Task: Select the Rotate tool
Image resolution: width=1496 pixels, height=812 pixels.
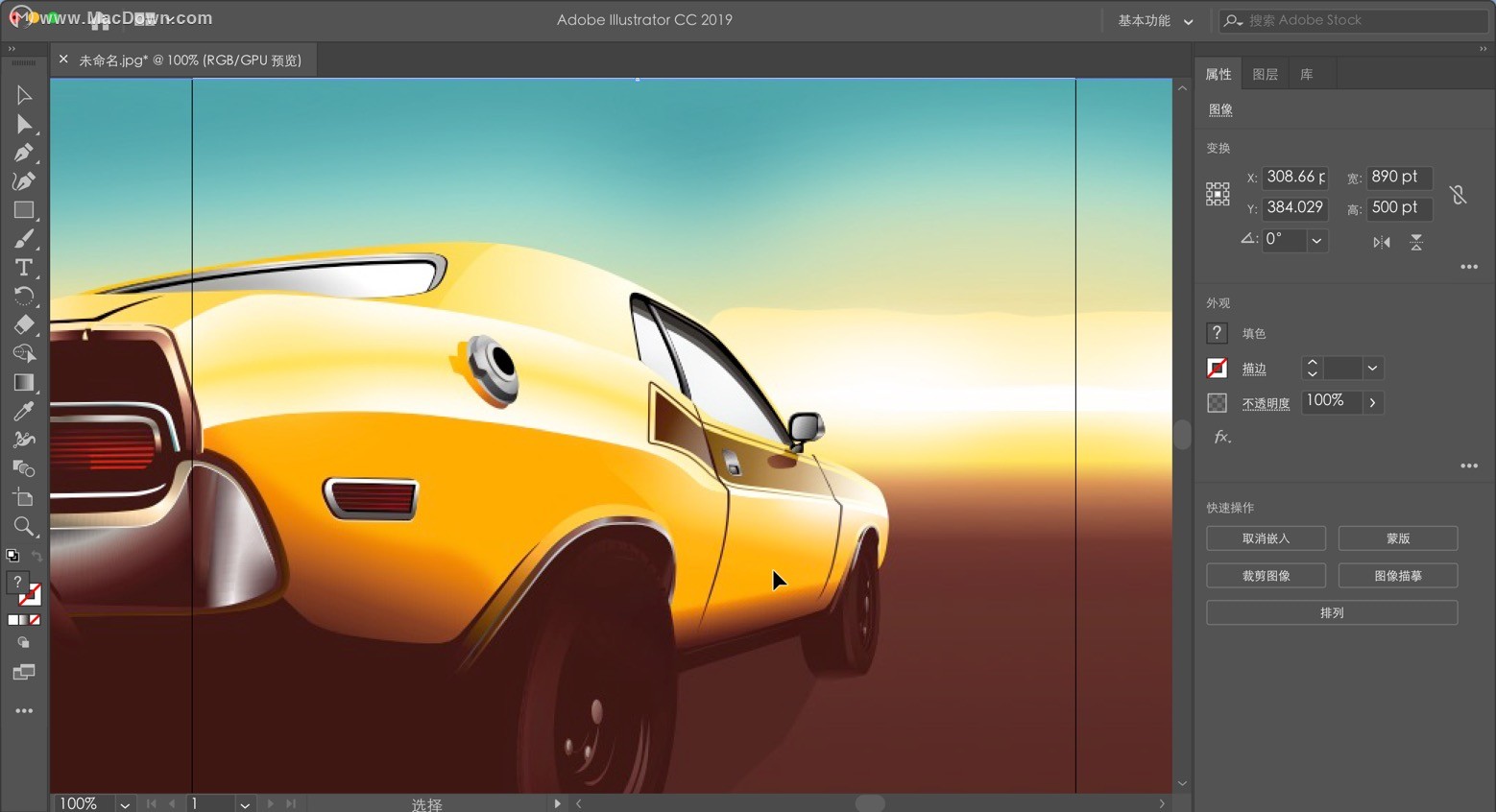Action: (x=24, y=296)
